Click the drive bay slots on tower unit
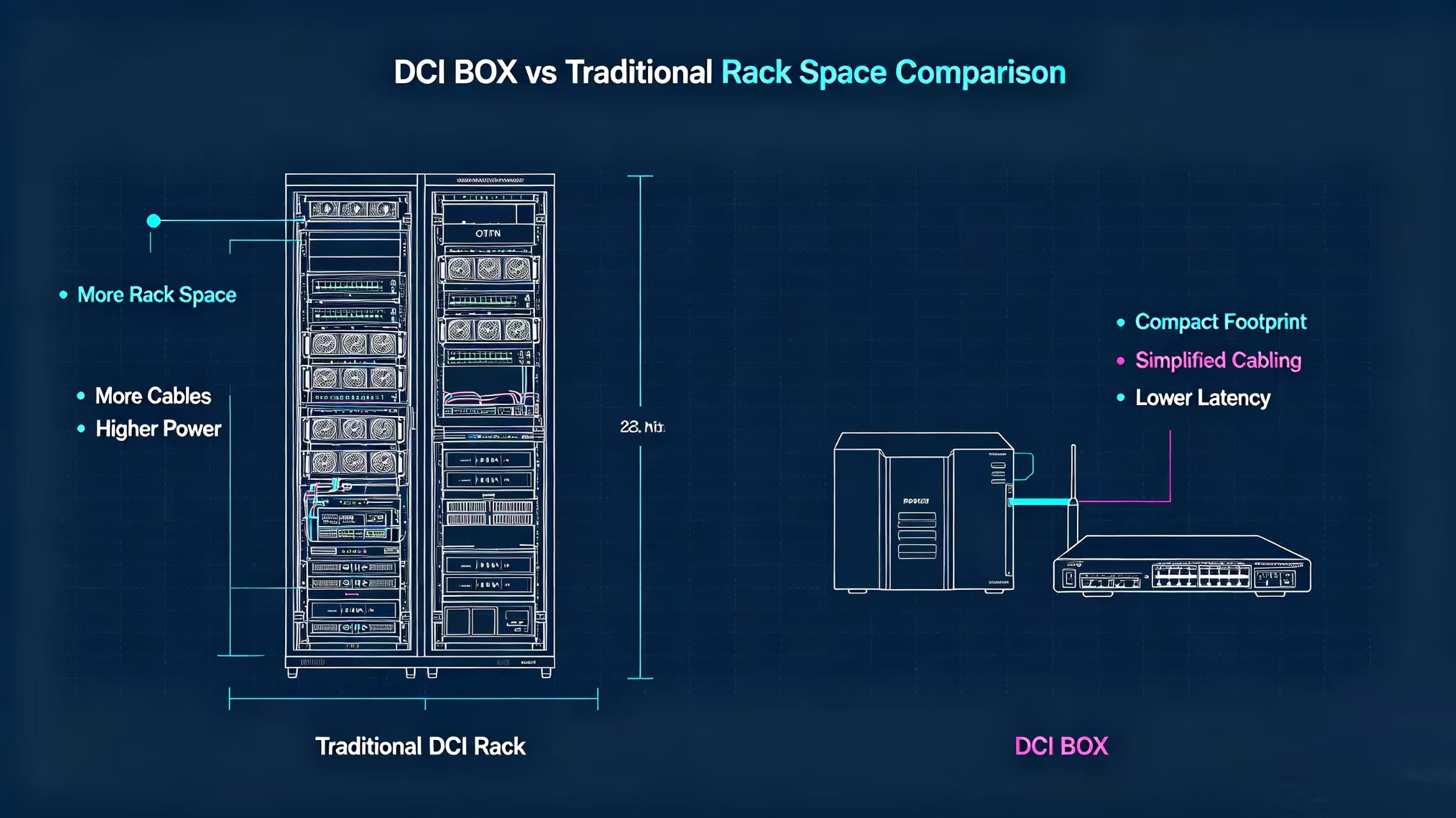This screenshot has height=818, width=1456. pos(917,536)
